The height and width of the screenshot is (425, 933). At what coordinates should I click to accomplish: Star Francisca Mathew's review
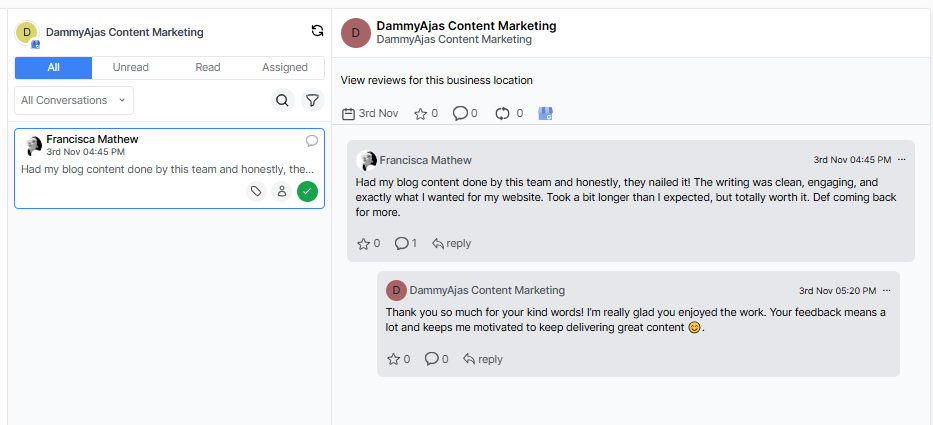point(363,243)
